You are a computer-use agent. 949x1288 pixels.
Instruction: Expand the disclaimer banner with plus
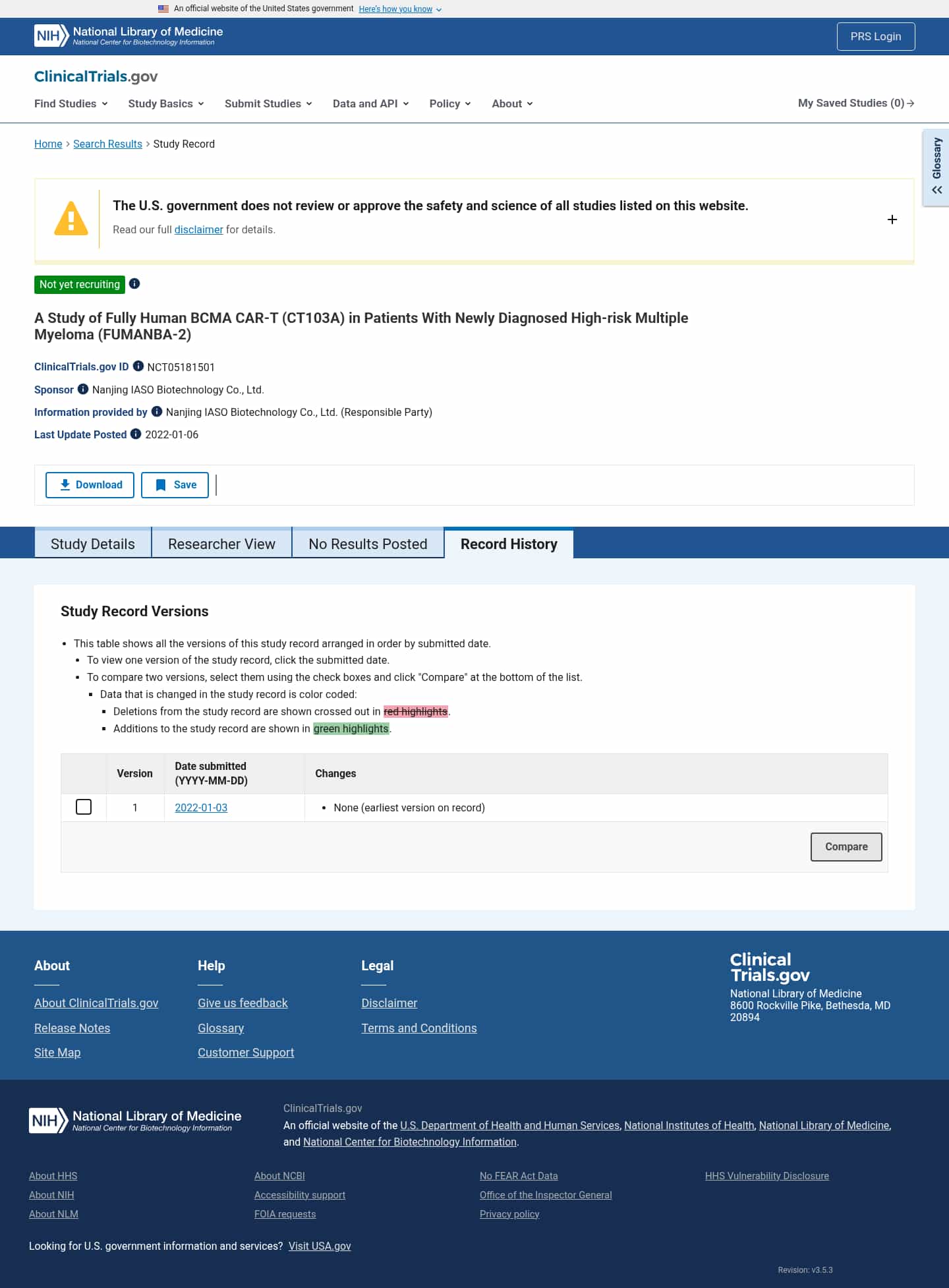click(892, 220)
